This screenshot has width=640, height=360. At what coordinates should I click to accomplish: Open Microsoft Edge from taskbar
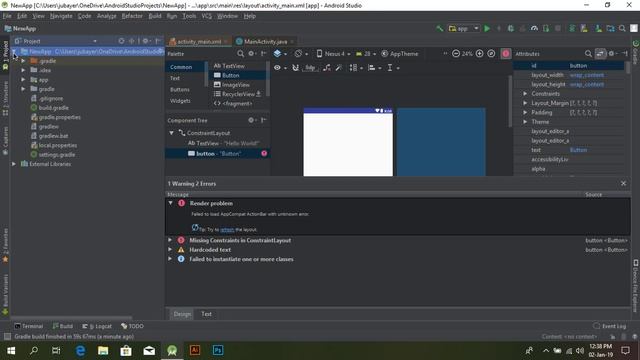80,351
